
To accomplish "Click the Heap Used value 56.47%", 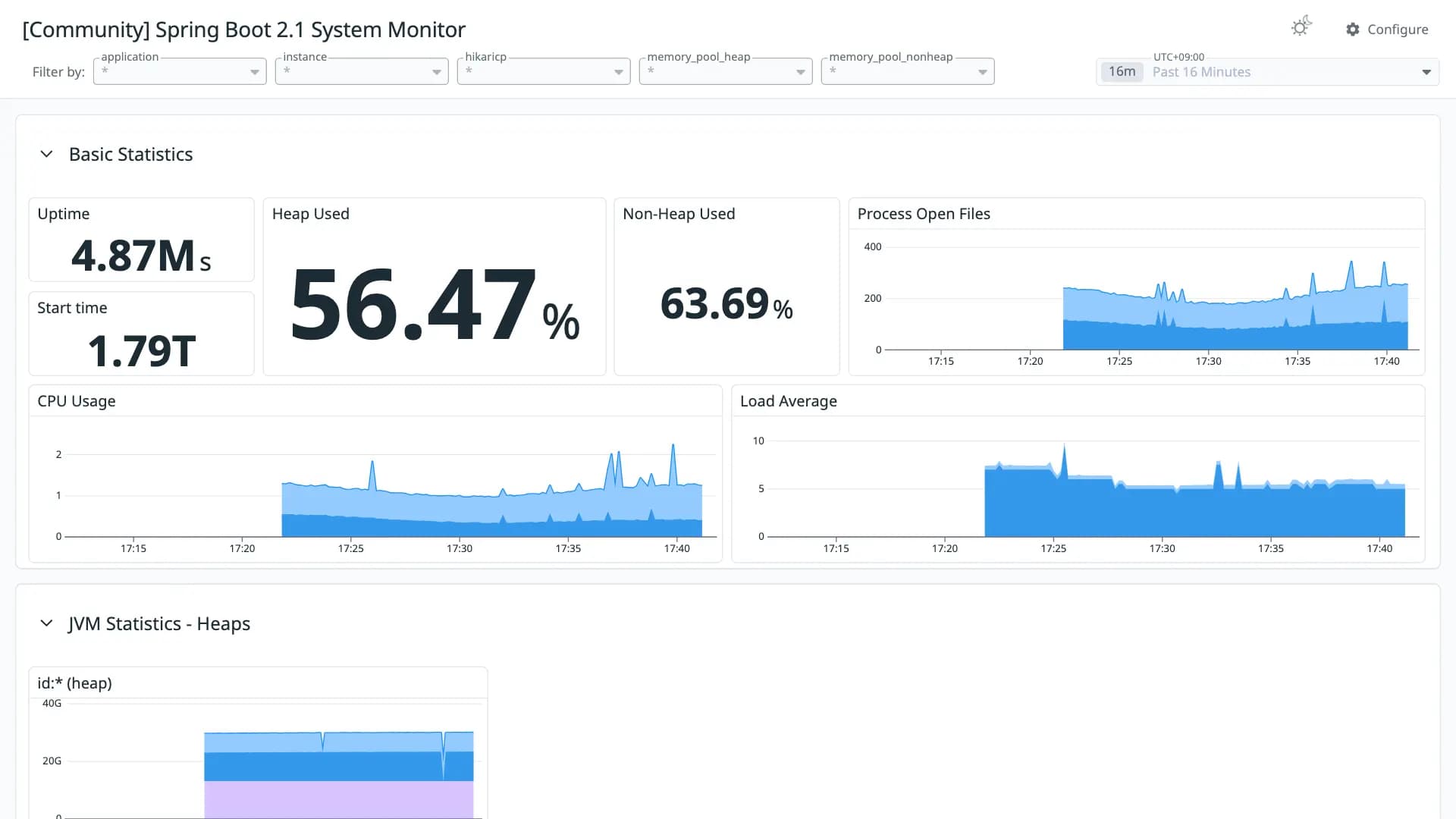I will tap(435, 306).
